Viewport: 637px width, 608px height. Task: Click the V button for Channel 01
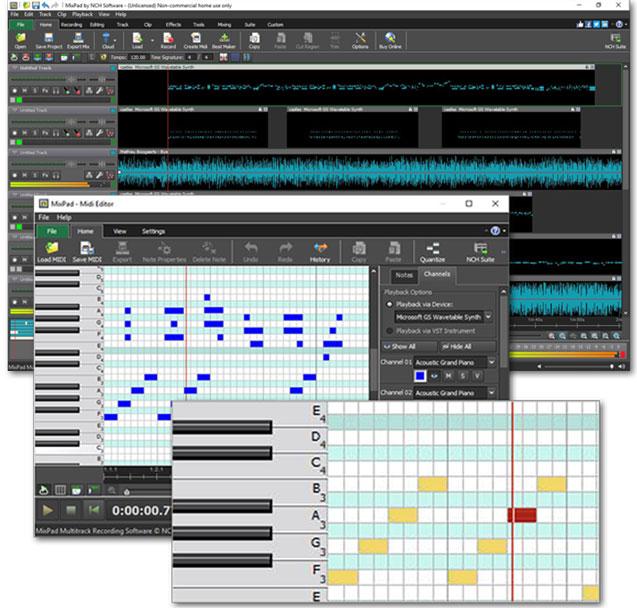tap(477, 376)
